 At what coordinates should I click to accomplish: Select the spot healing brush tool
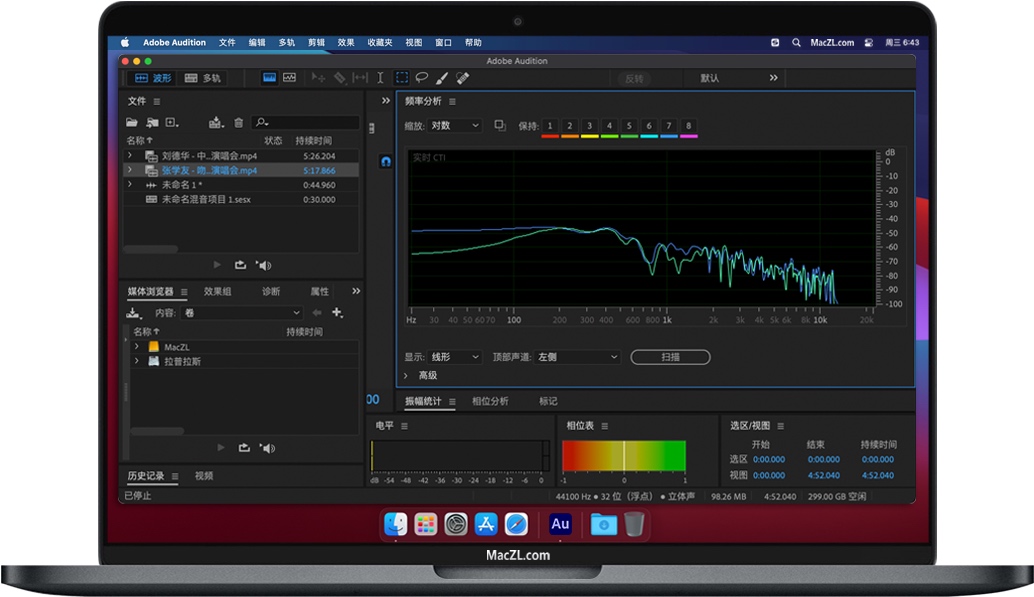click(462, 77)
